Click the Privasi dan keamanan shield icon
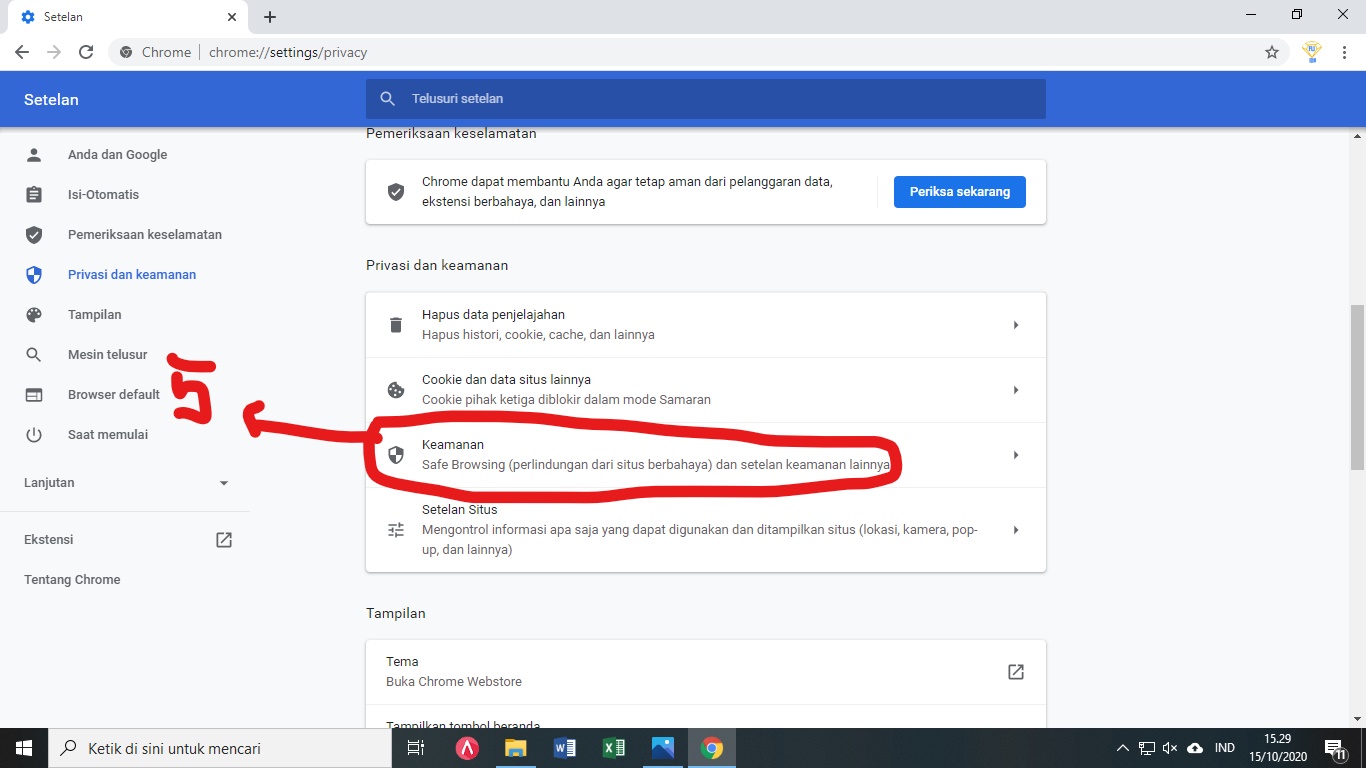The image size is (1366, 768). coord(34,275)
